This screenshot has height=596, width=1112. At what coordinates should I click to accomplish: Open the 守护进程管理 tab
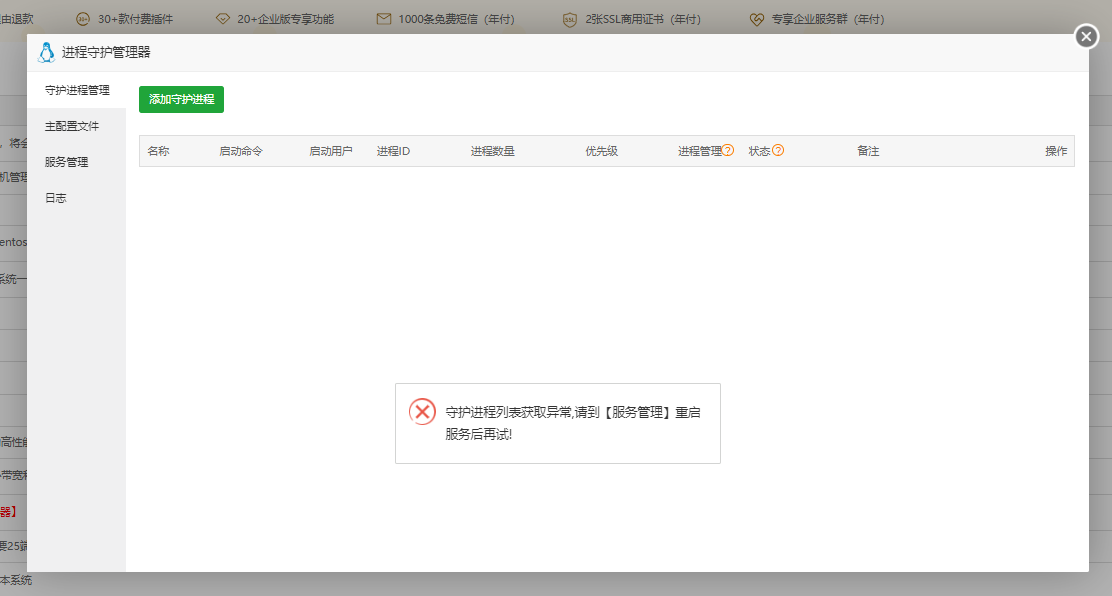(77, 90)
